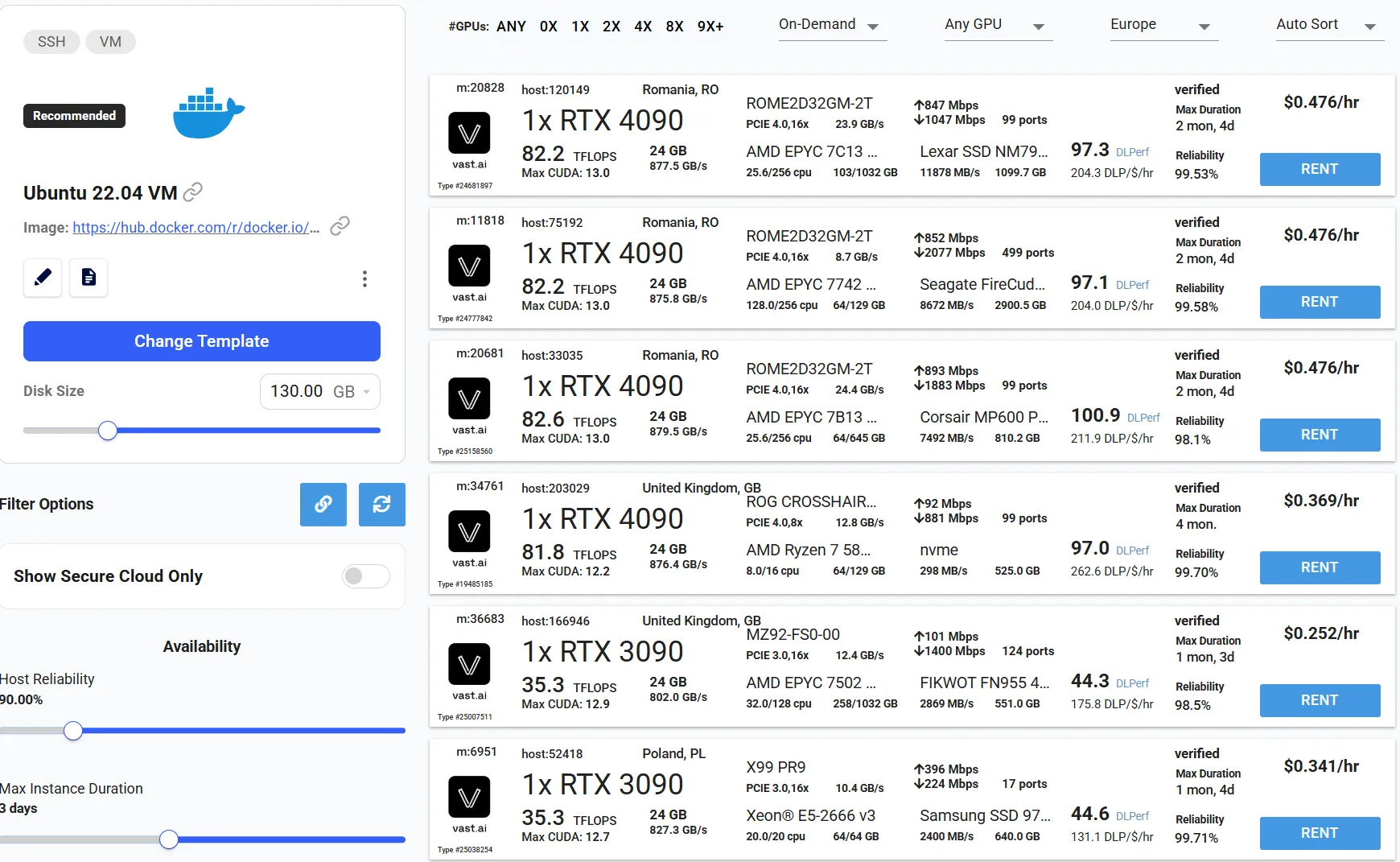Screen dimensions: 1400x862
Task: Open the pencil edit template icon
Action: click(x=43, y=278)
